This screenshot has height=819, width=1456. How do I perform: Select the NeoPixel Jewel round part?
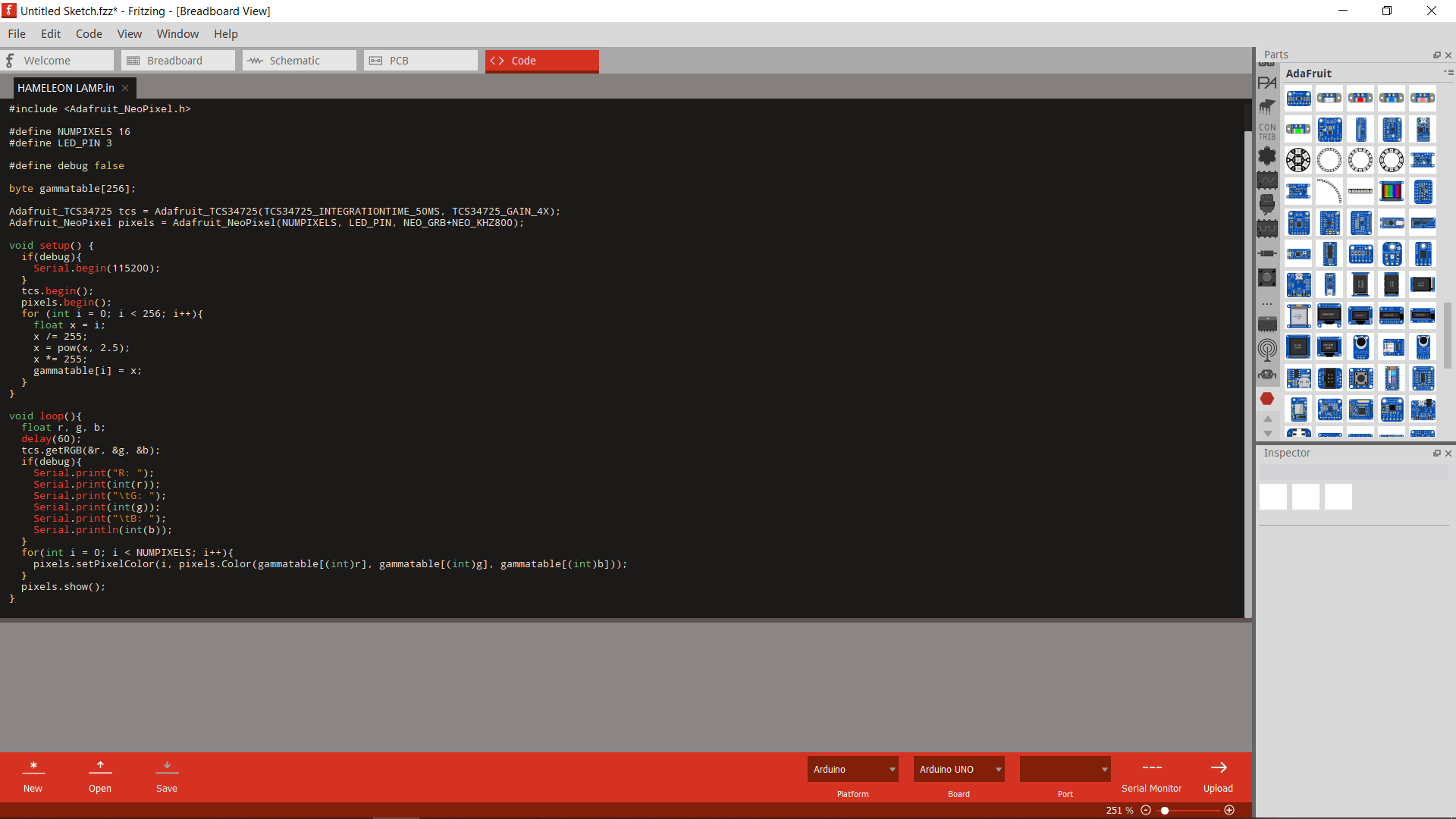(1298, 160)
